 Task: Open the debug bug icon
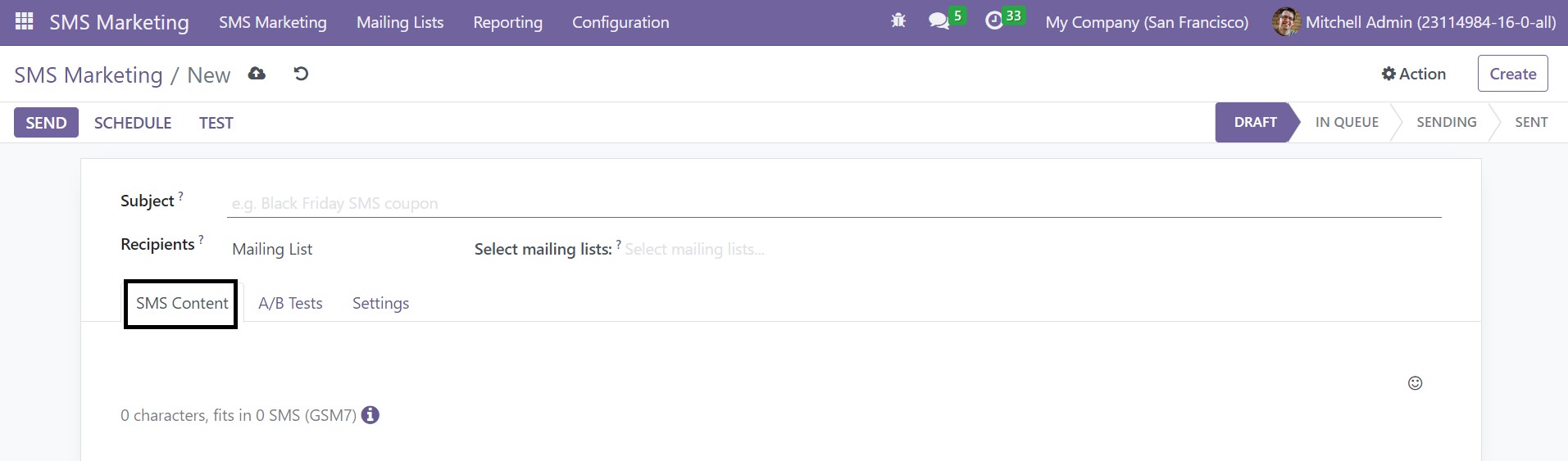tap(898, 21)
